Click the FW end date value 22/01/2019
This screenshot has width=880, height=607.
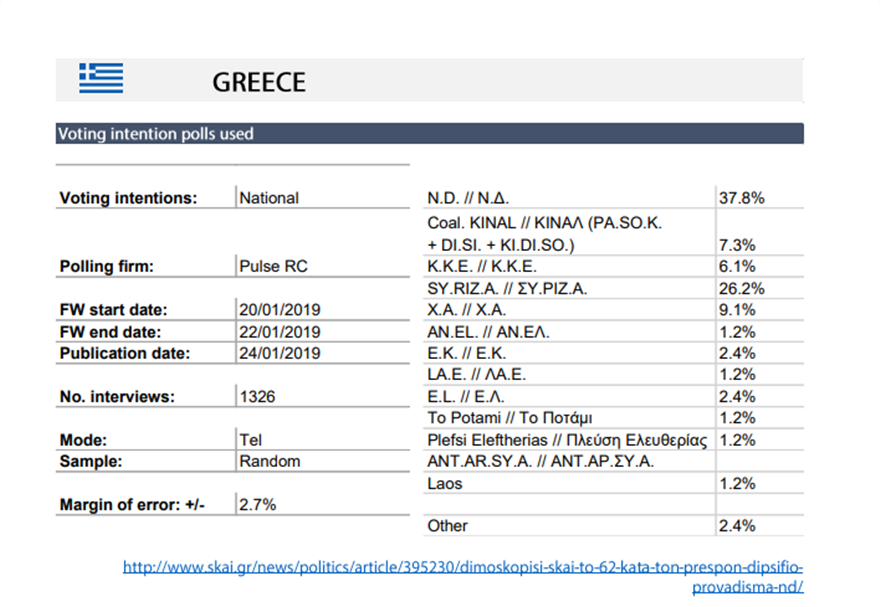279,332
